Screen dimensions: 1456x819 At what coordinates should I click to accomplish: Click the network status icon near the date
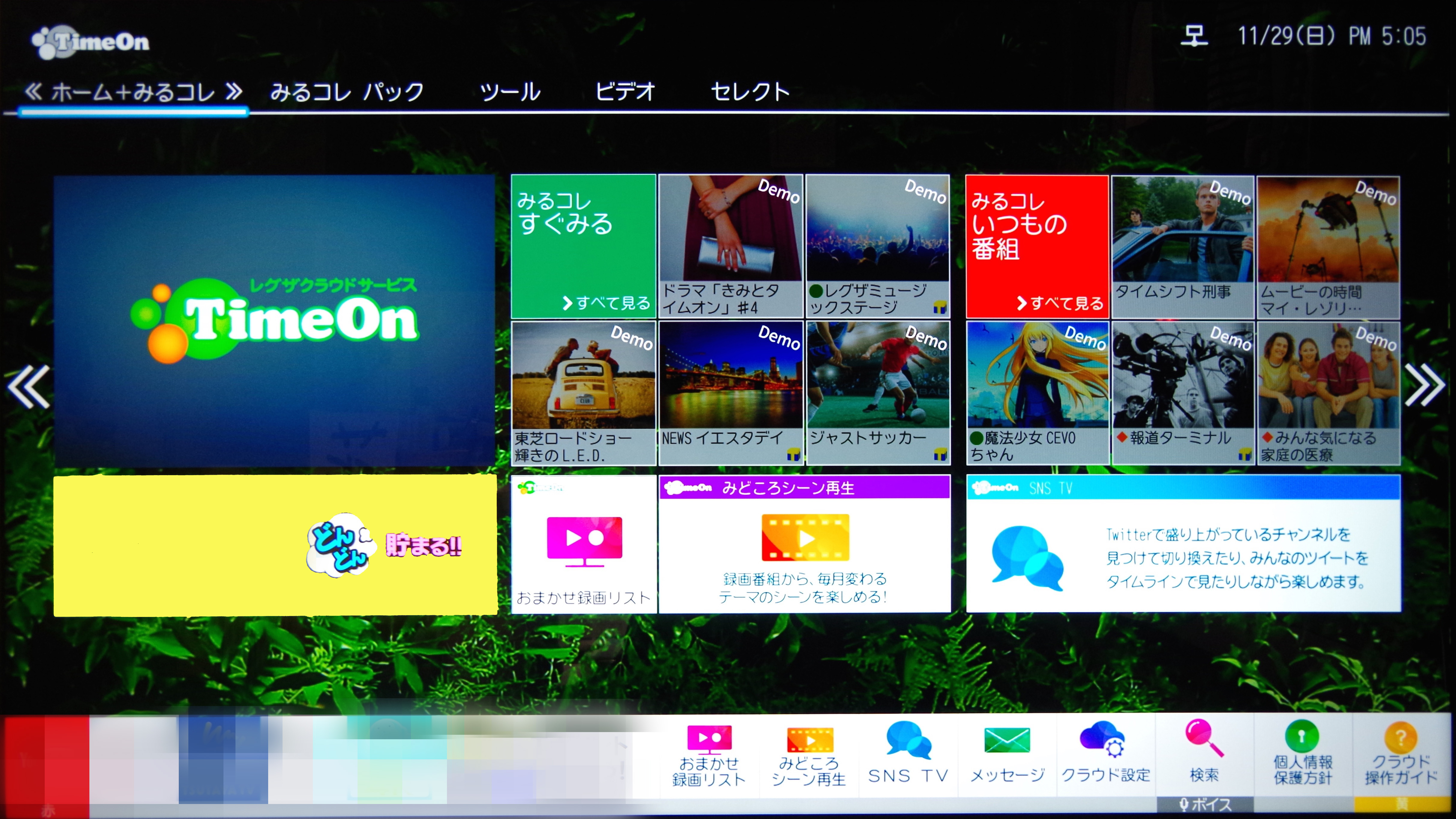pos(1194,36)
